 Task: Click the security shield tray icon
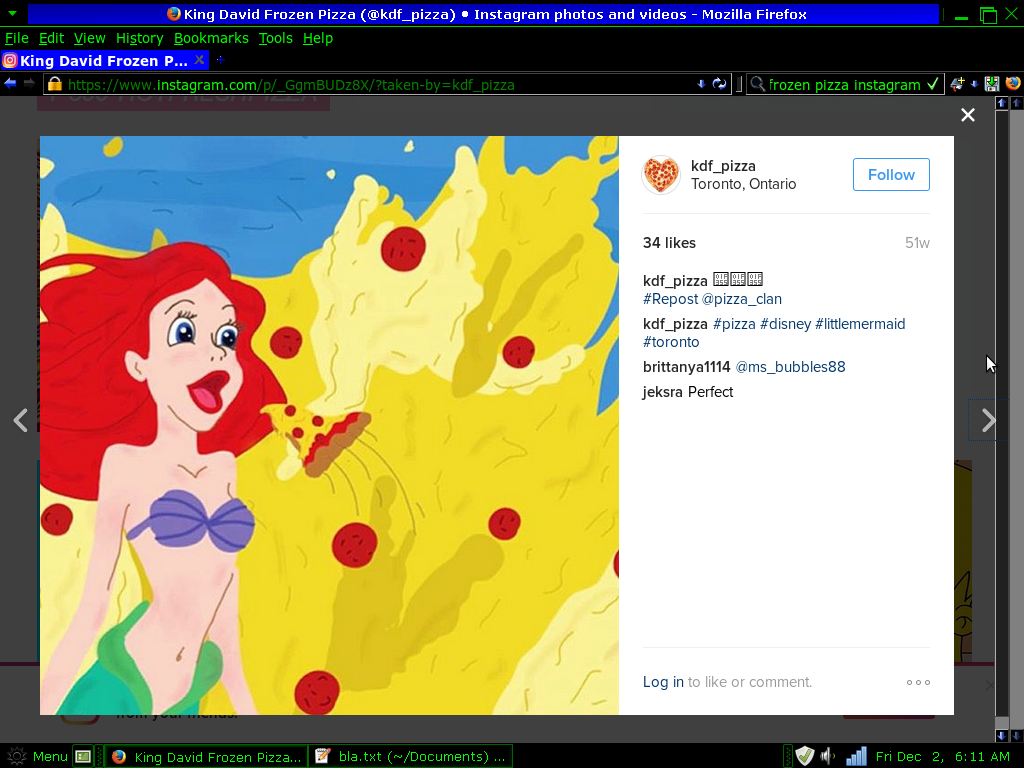point(805,756)
